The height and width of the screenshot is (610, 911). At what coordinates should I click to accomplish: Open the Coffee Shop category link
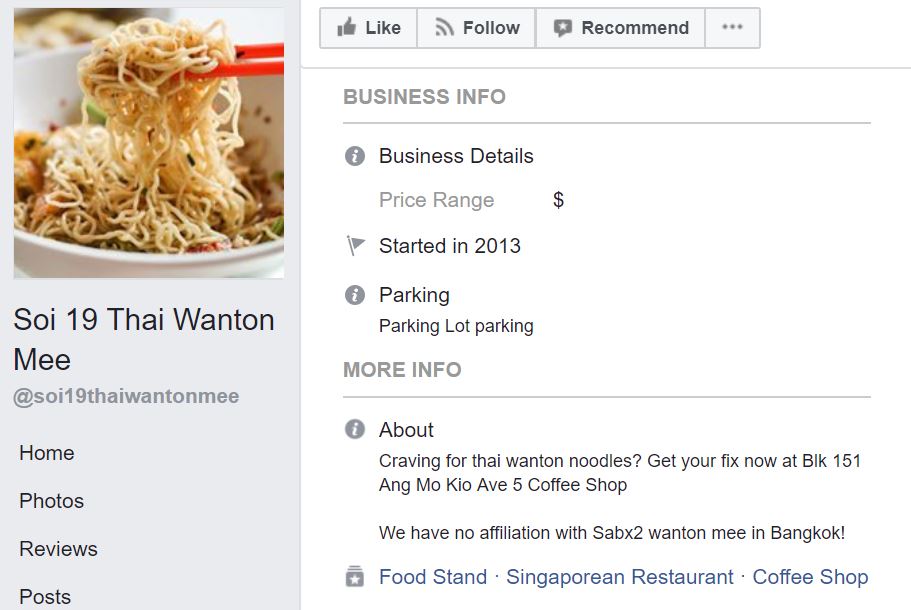810,577
